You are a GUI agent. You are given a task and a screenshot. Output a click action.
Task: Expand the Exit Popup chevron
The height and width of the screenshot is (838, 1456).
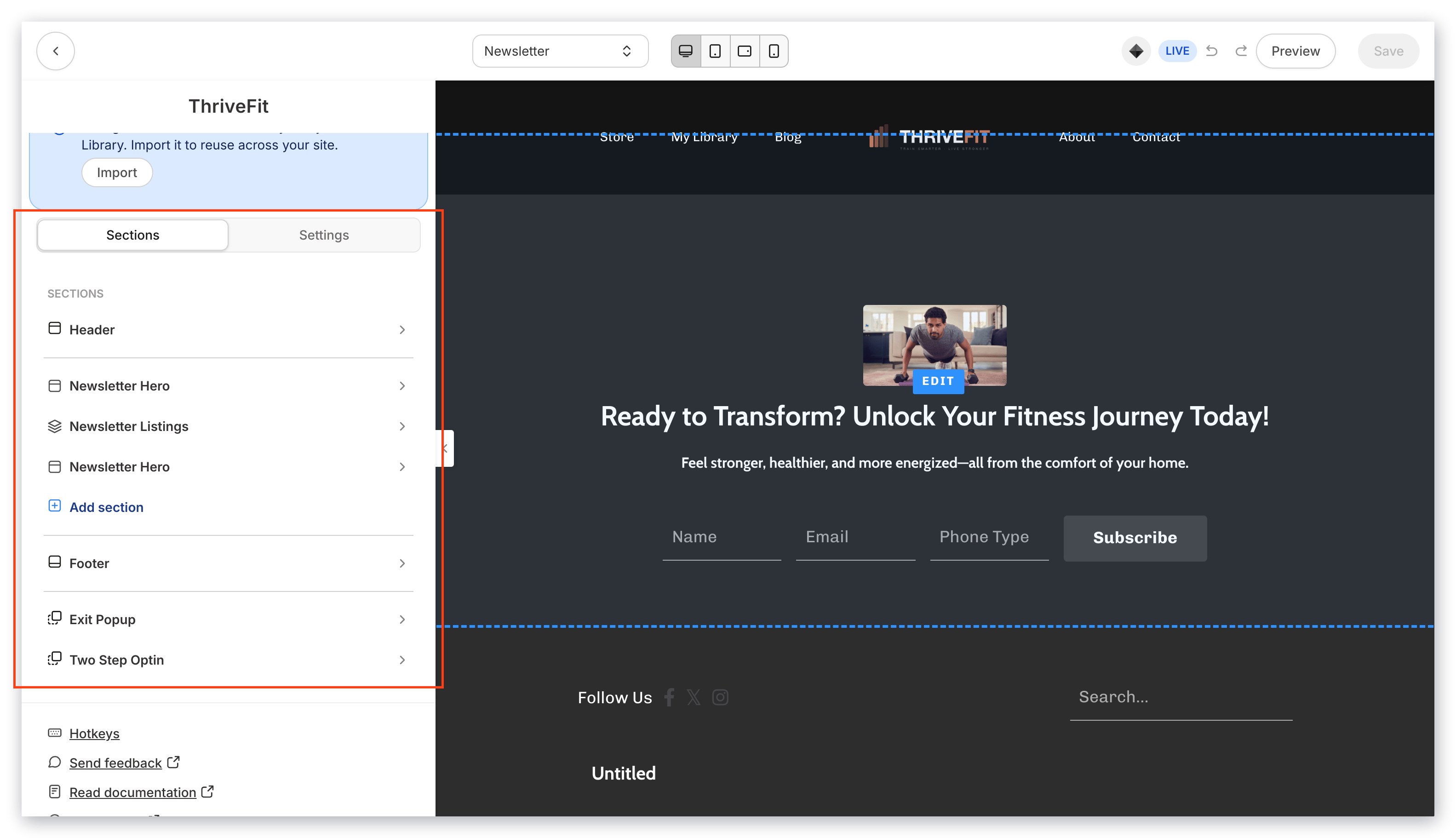[402, 620]
